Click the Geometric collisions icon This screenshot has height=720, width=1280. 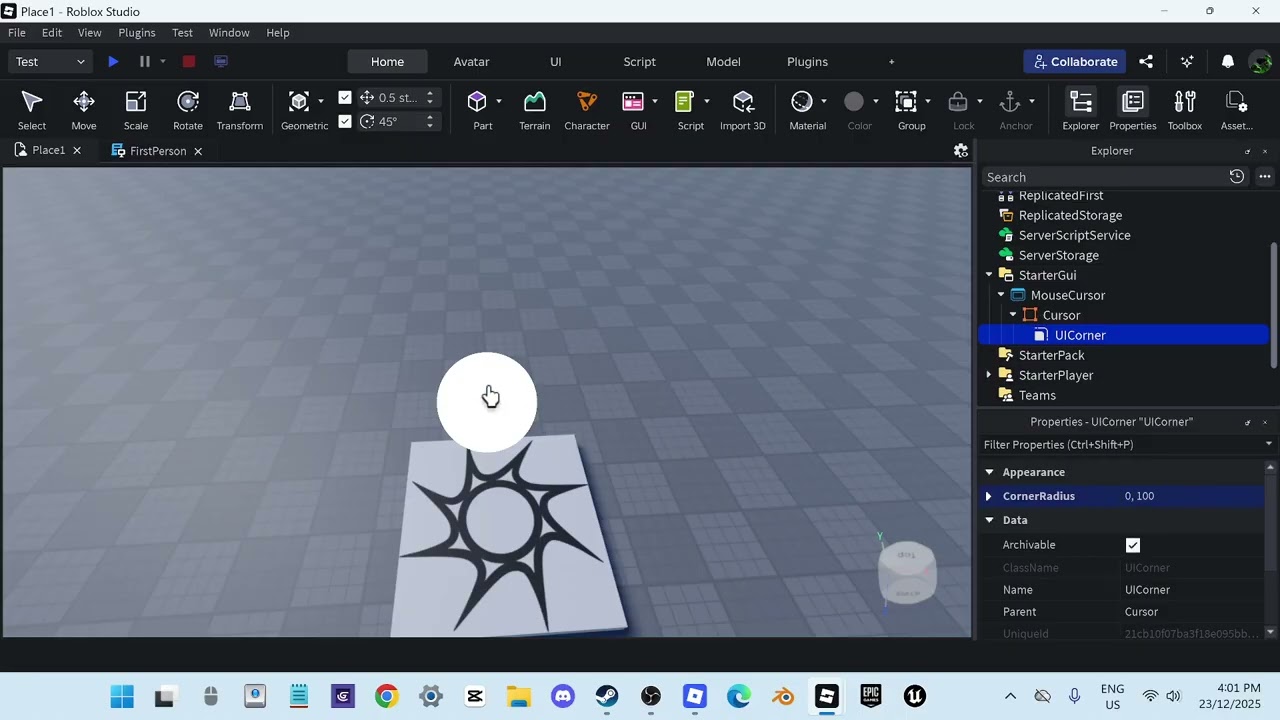[x=298, y=101]
